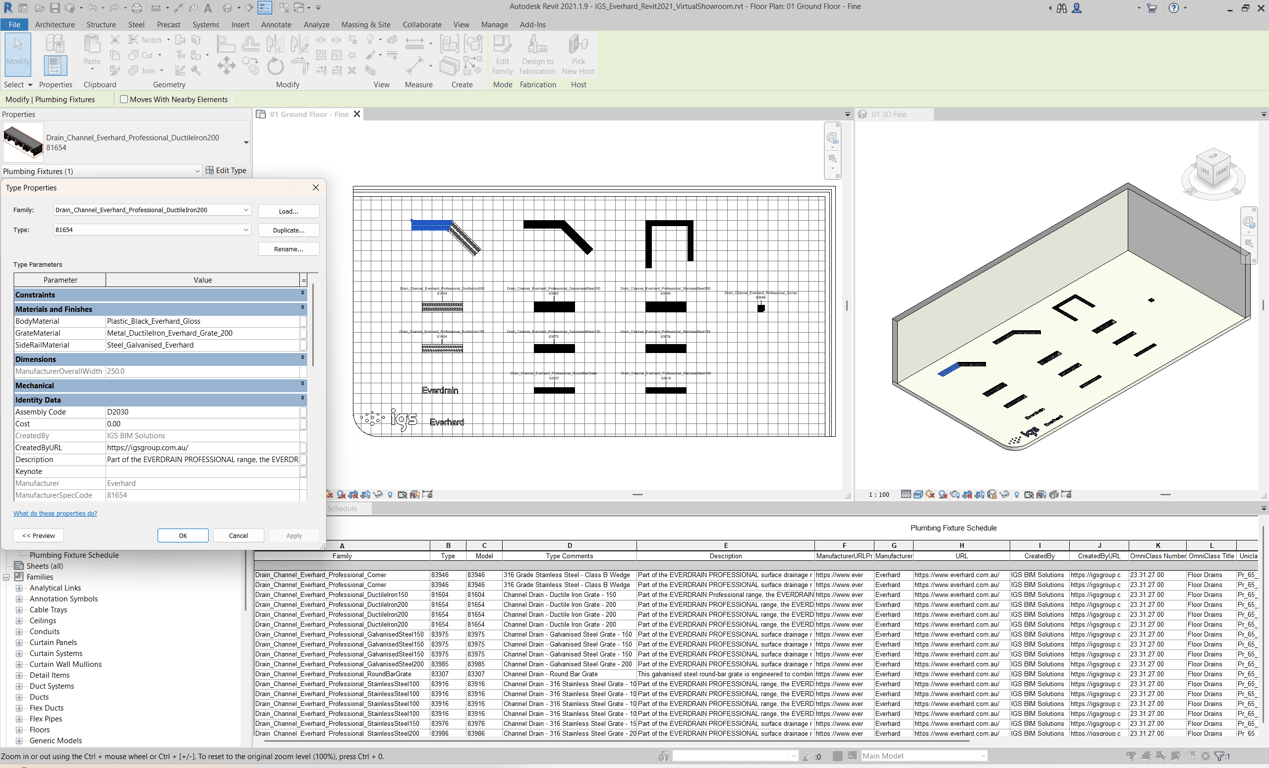The image size is (1269, 768).
Task: Click Cancel in Type Properties dialog
Action: point(238,535)
